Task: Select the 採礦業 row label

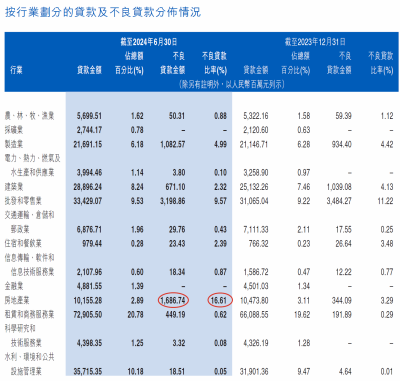Action: point(14,130)
